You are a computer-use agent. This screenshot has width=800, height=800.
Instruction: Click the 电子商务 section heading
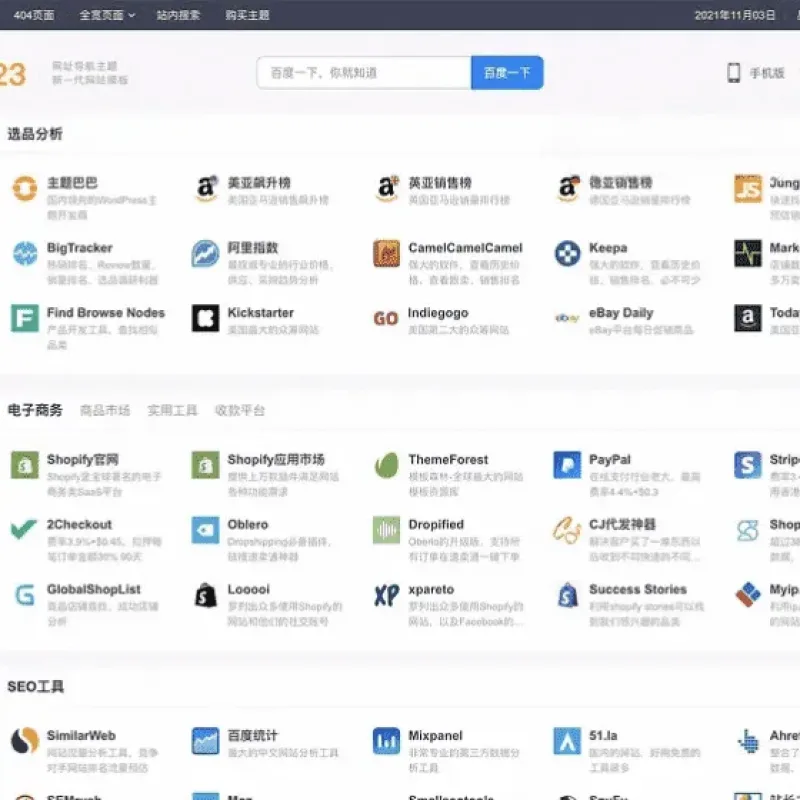(35, 410)
